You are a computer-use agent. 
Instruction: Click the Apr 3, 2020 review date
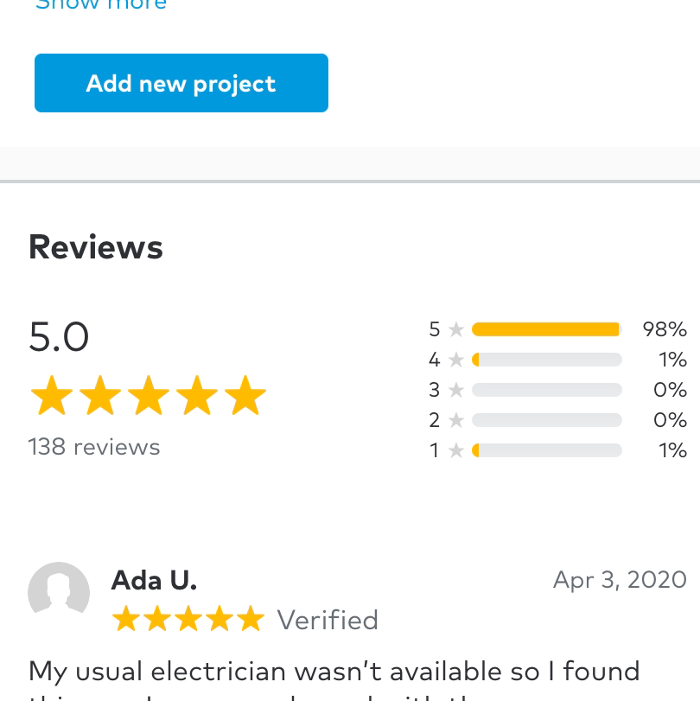619,580
